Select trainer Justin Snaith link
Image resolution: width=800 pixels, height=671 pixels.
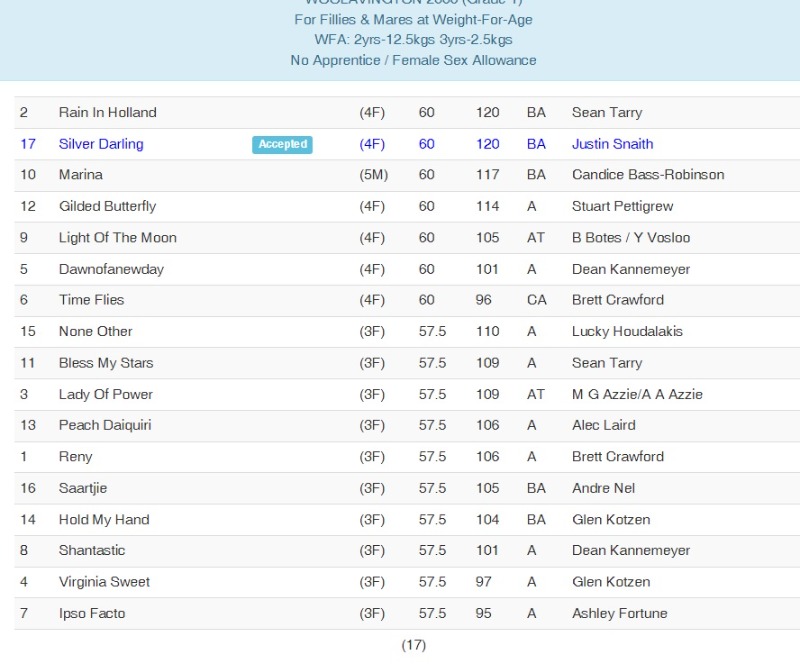coord(612,144)
